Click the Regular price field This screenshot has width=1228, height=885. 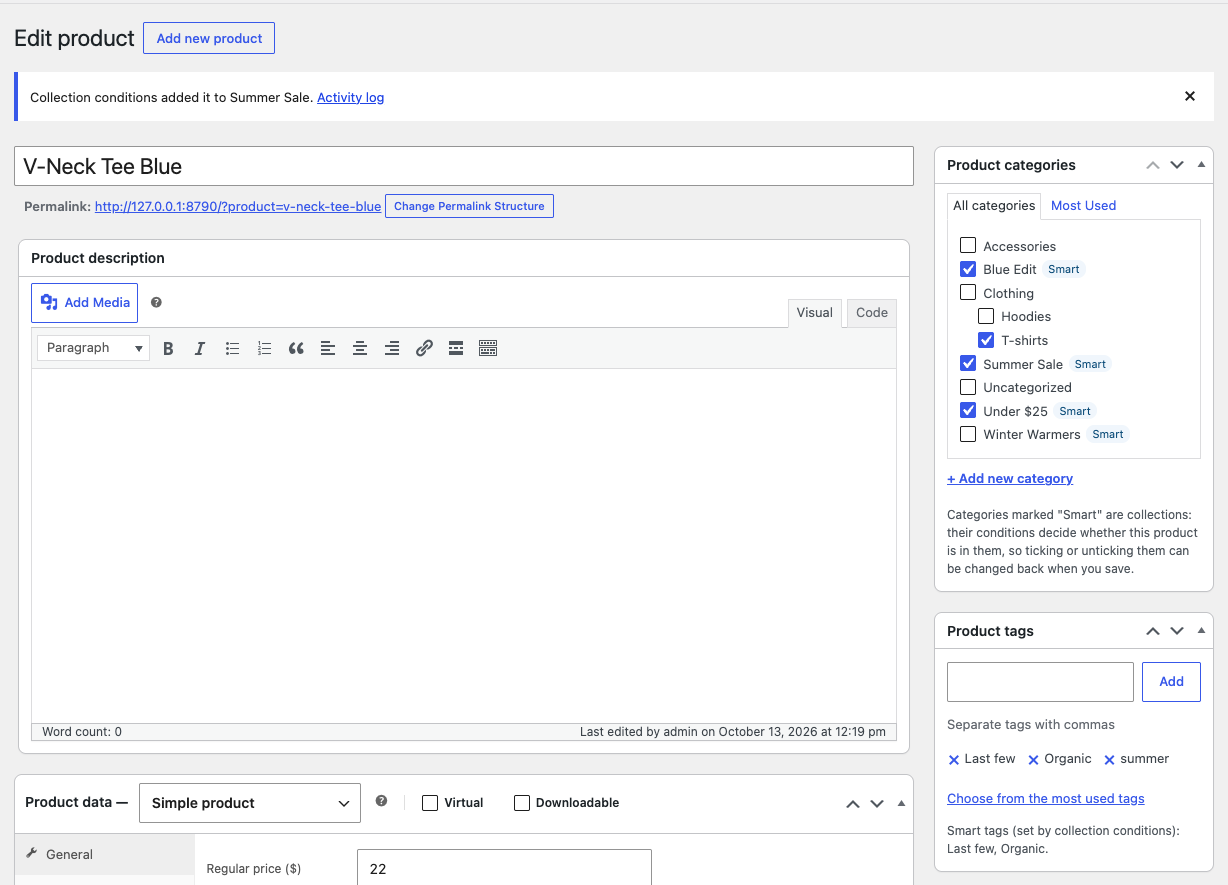pos(504,868)
